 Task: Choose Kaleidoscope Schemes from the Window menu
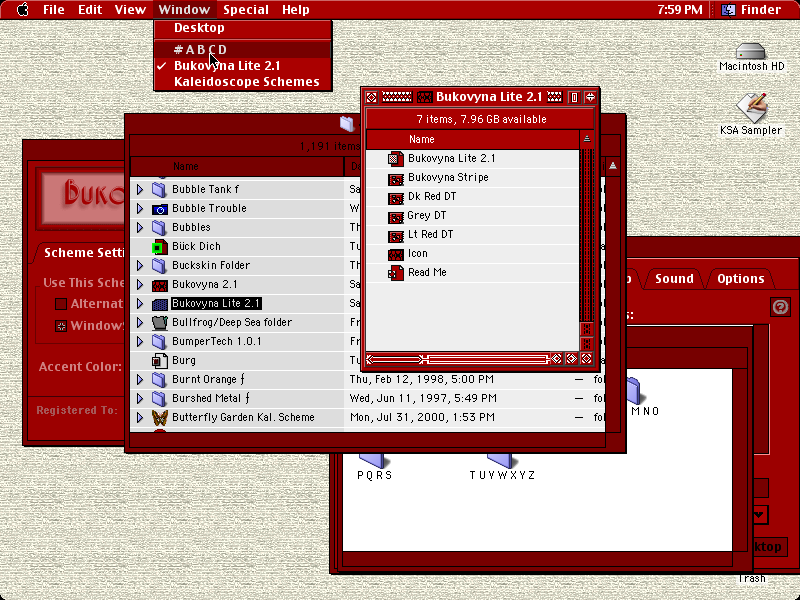[x=243, y=82]
